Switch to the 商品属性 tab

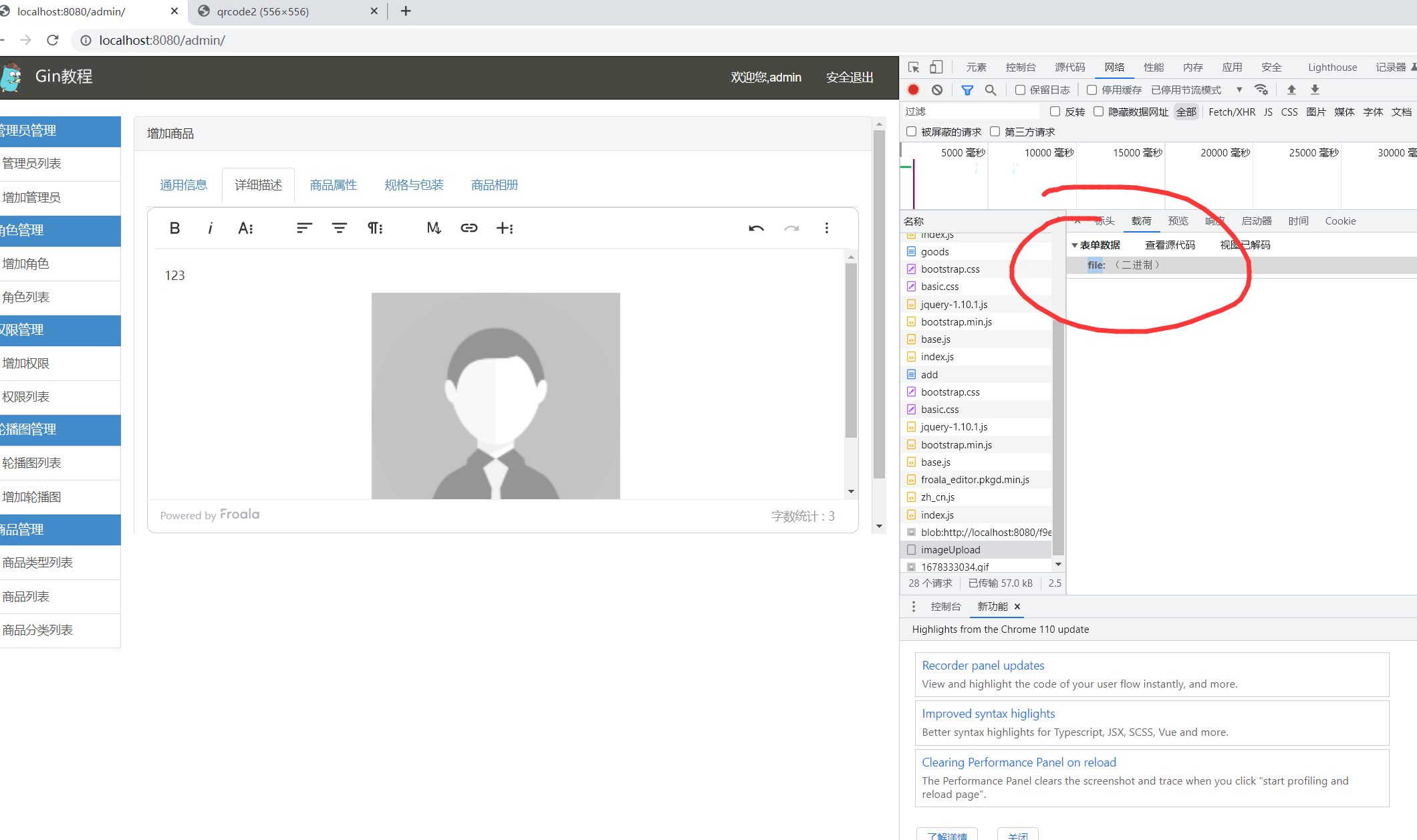333,185
